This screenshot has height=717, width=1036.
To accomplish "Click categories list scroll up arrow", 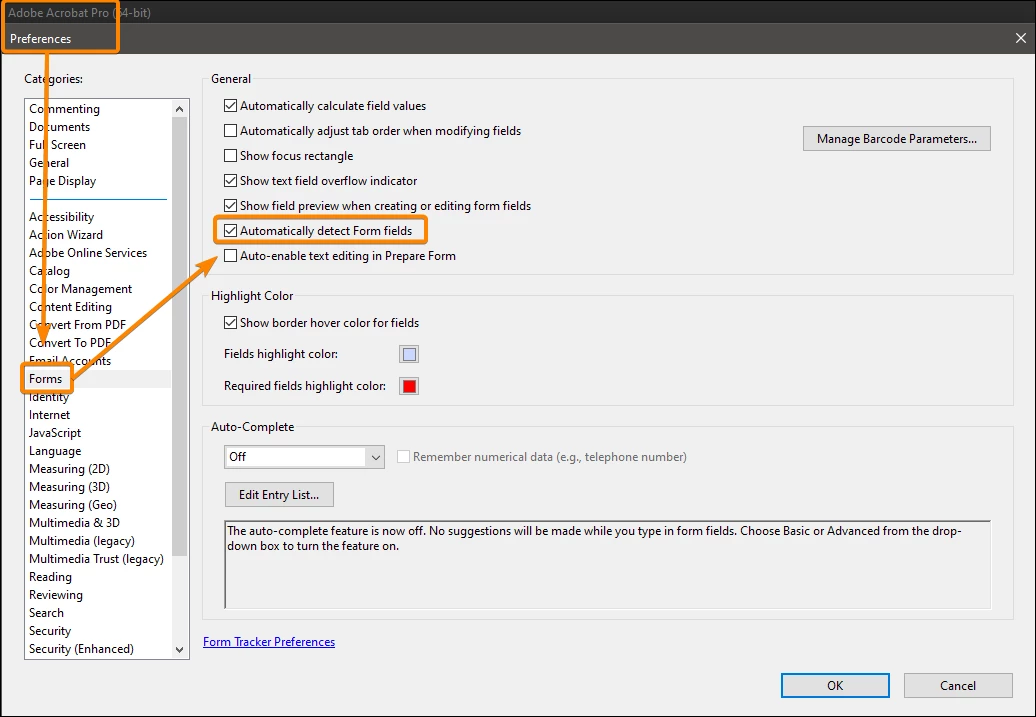I will pyautogui.click(x=179, y=108).
